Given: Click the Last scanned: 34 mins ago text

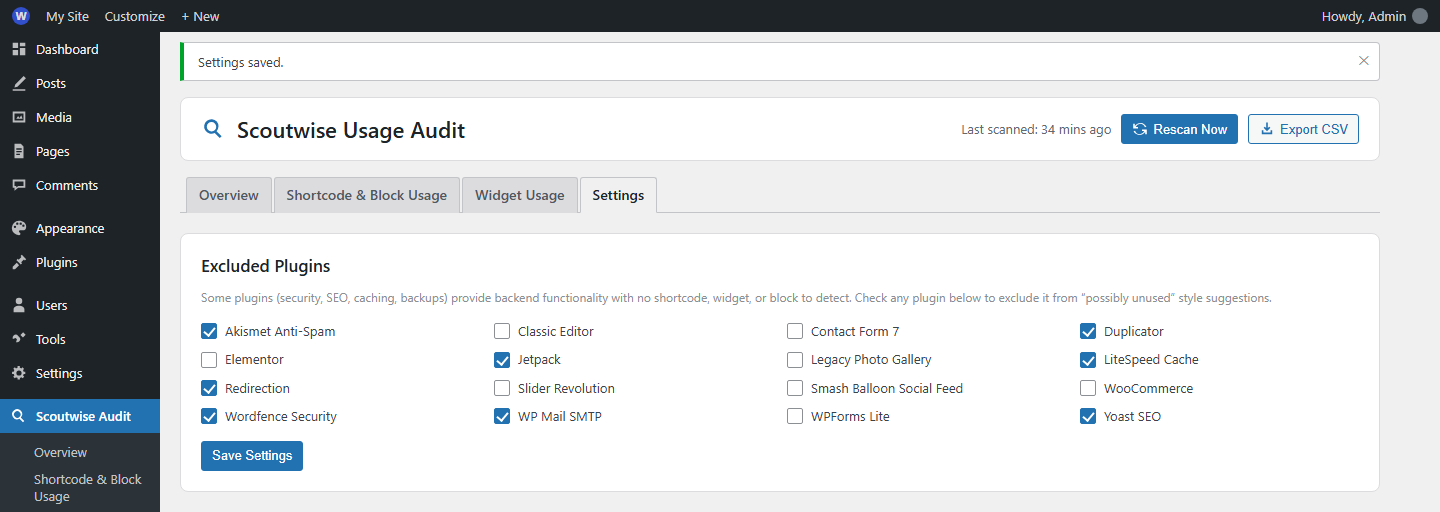Looking at the screenshot, I should tap(1036, 130).
